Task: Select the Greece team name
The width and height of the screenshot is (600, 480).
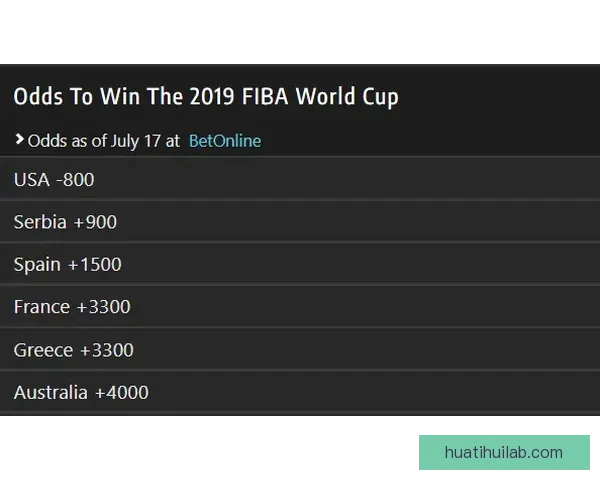Action: pyautogui.click(x=43, y=350)
